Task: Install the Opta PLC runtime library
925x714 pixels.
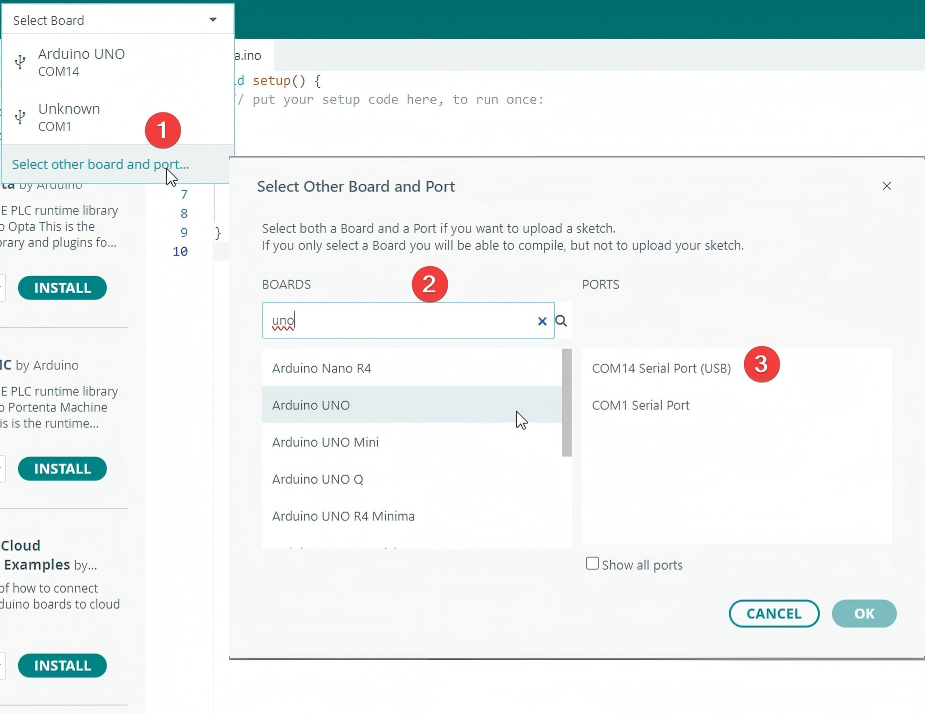Action: click(63, 288)
